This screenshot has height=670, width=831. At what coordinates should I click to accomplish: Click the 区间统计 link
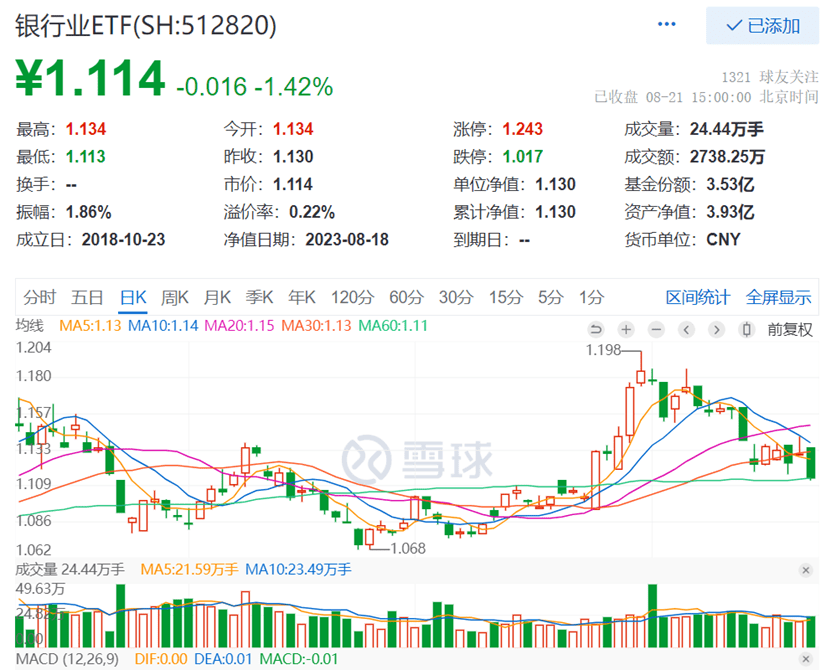click(698, 297)
